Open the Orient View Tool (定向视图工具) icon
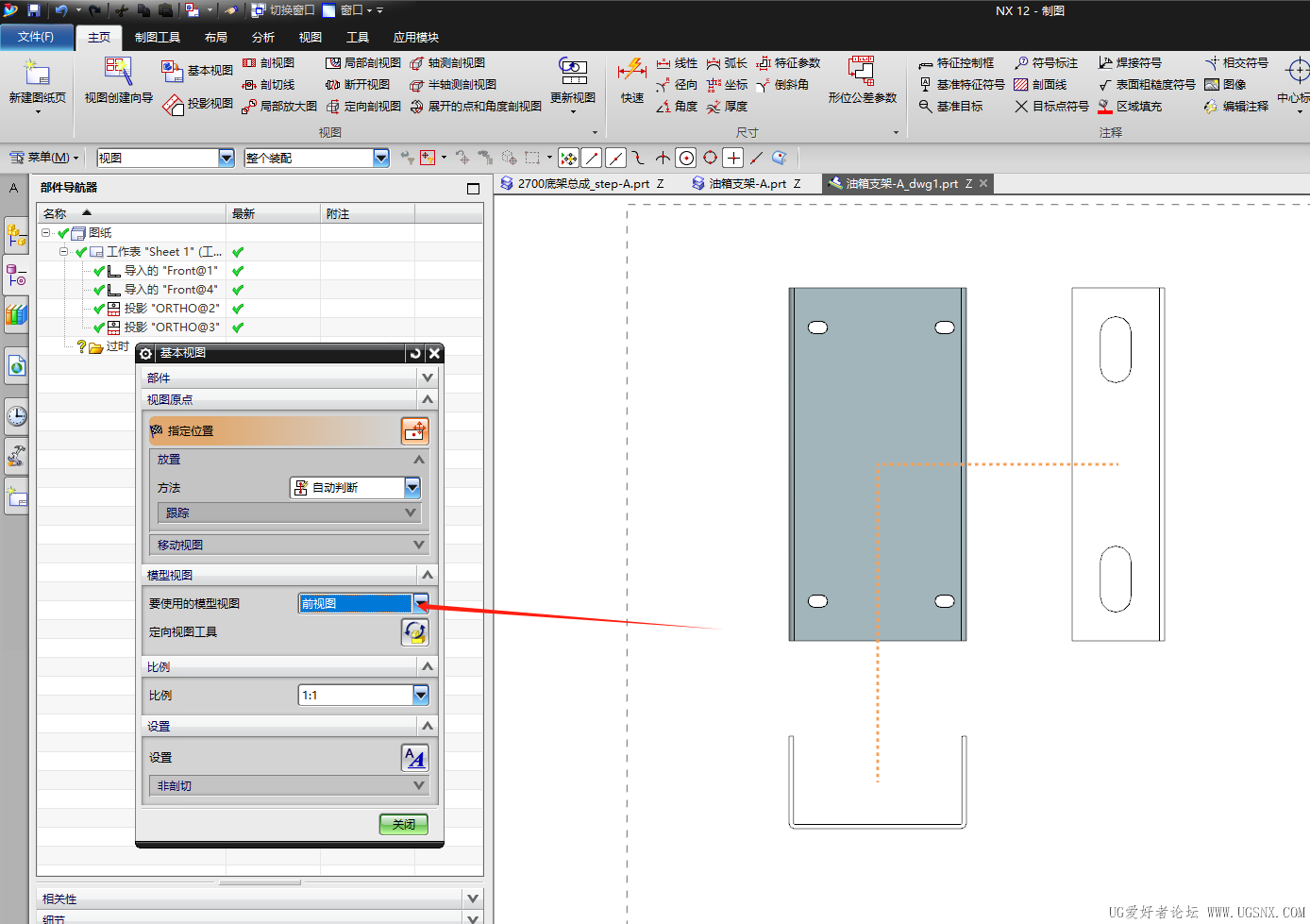The width and height of the screenshot is (1310, 924). click(415, 632)
